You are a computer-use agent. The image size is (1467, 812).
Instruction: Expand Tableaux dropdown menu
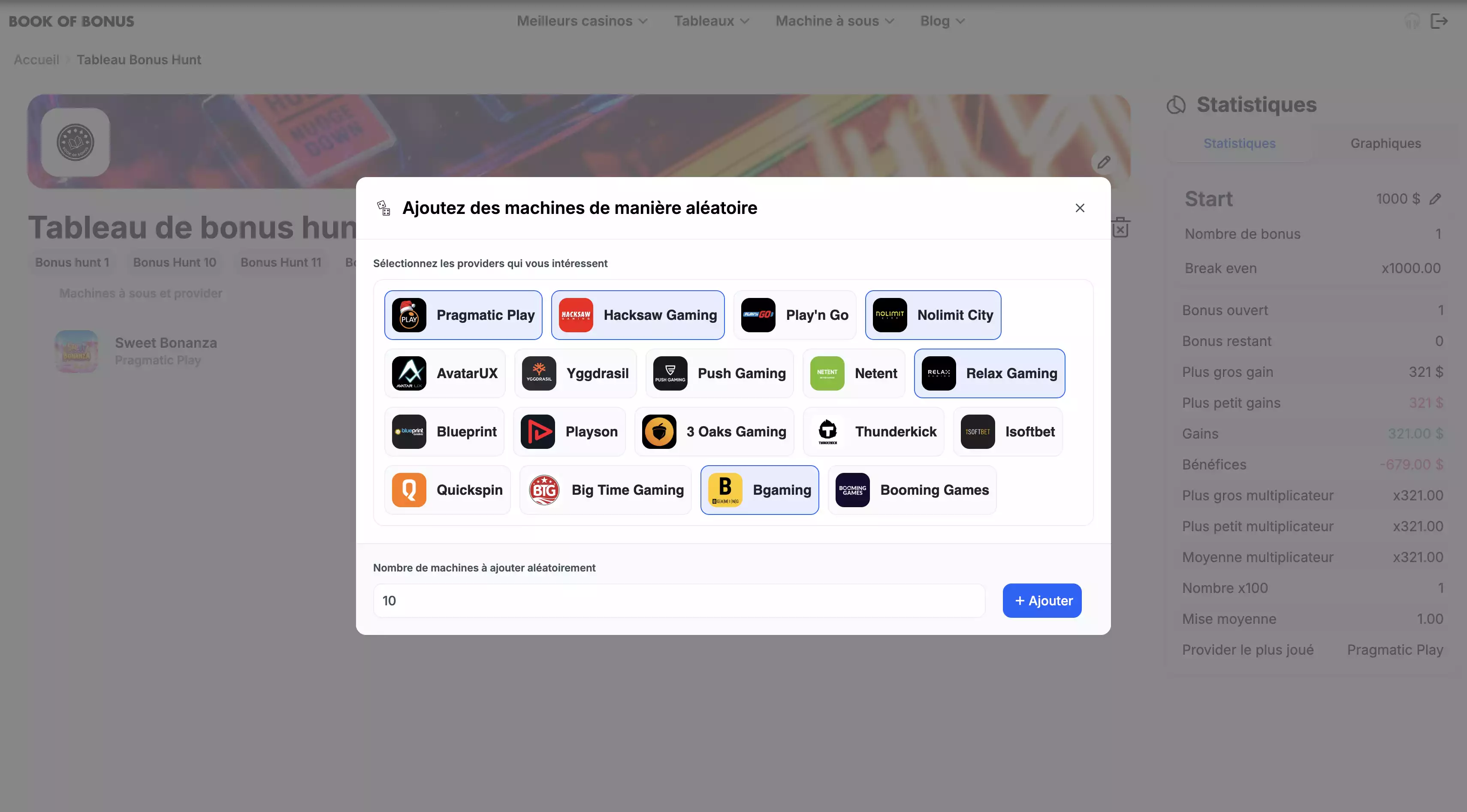pyautogui.click(x=710, y=21)
